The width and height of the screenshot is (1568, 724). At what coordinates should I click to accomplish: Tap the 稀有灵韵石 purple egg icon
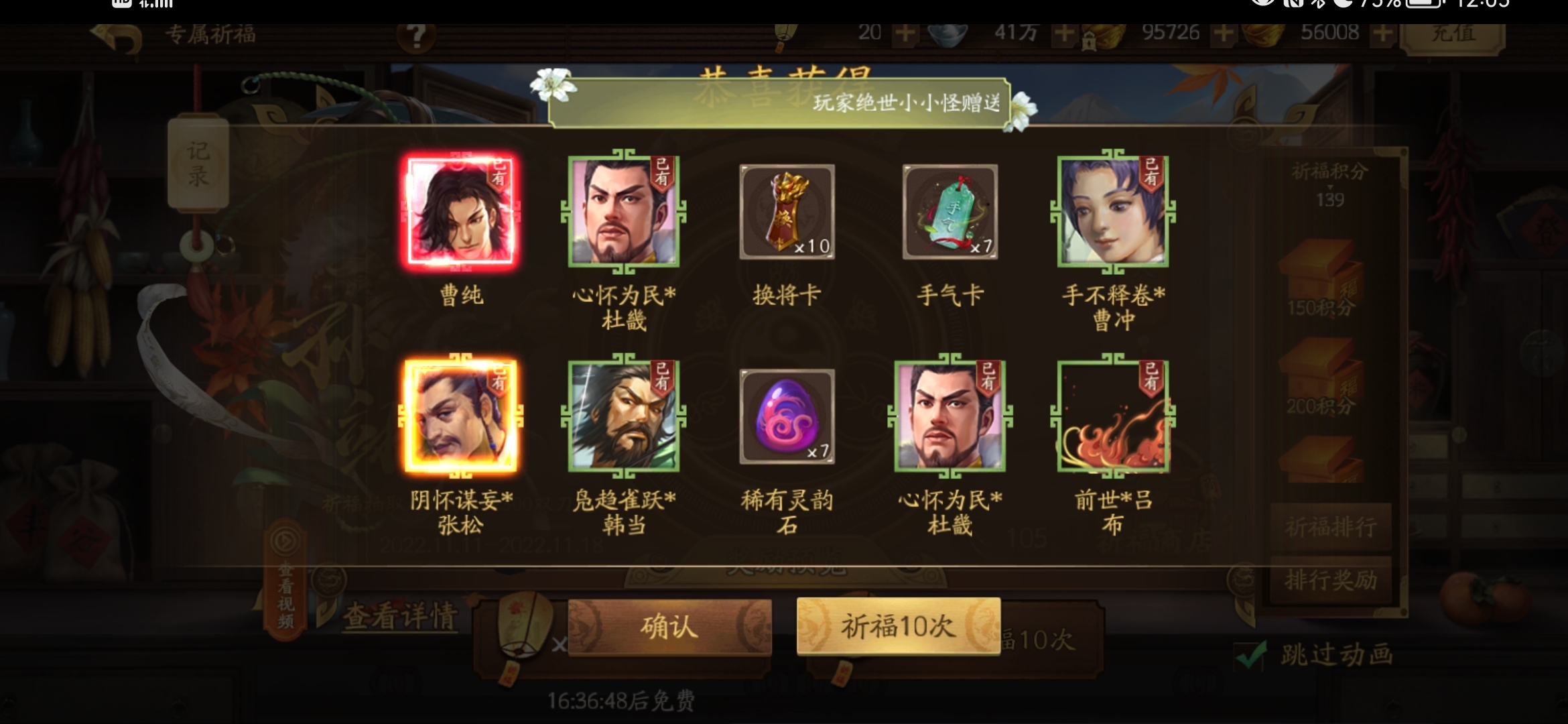click(787, 416)
